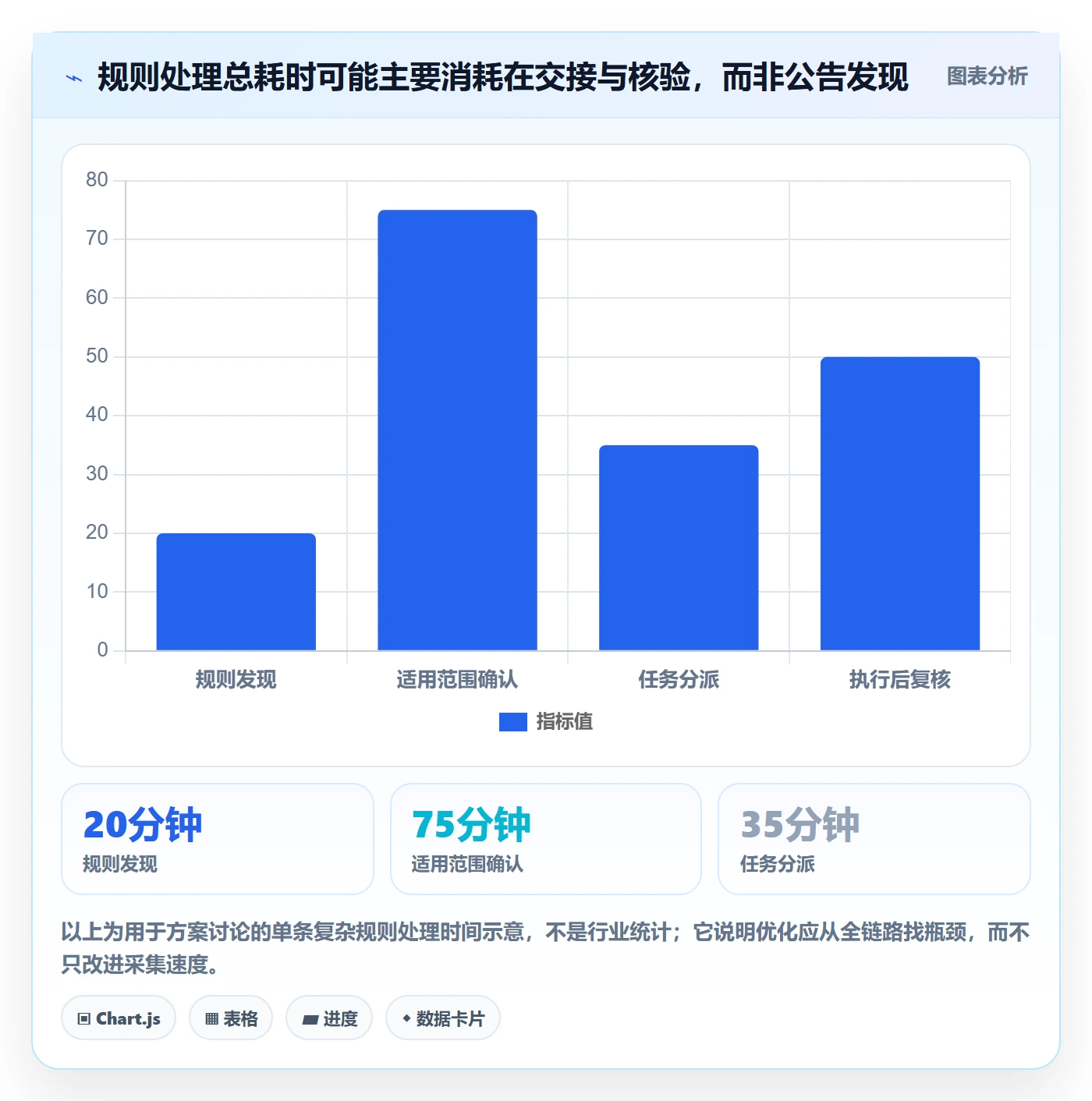This screenshot has width=1092, height=1101.
Task: Click the footnote paragraph starting with 以上为用于方案讨论
Action: click(546, 948)
